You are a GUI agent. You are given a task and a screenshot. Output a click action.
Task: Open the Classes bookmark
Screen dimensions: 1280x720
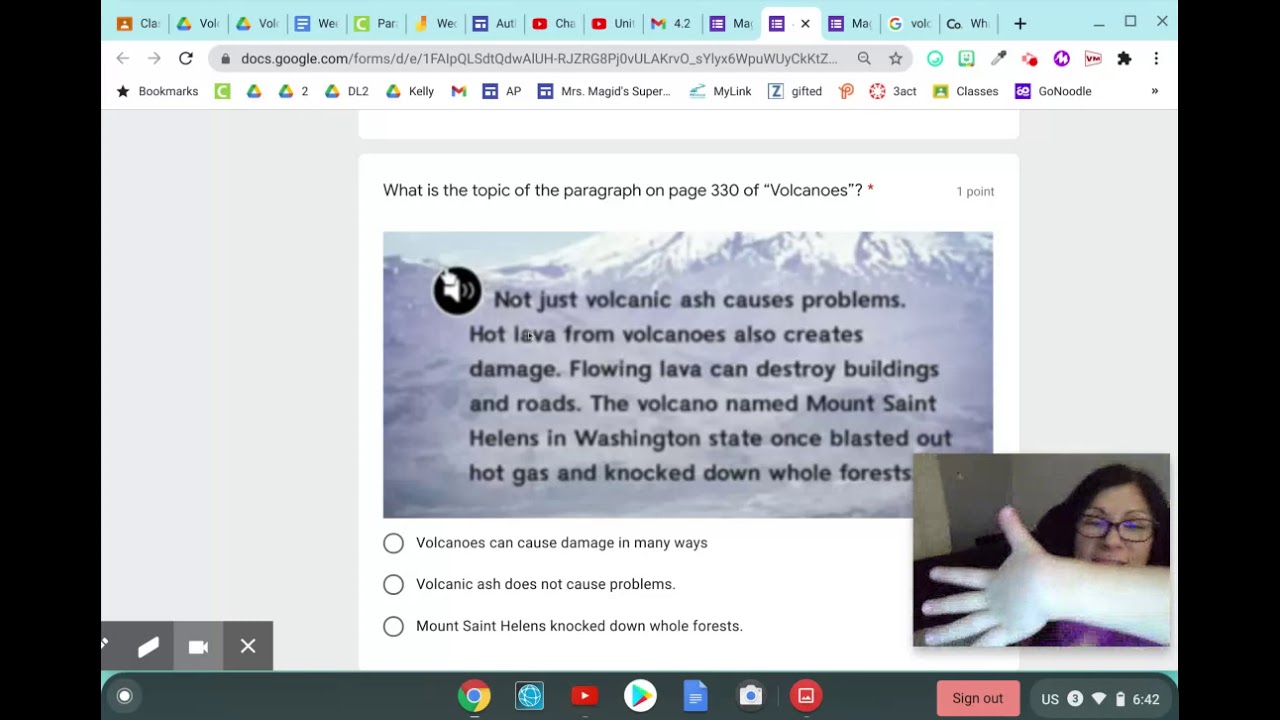pos(966,91)
